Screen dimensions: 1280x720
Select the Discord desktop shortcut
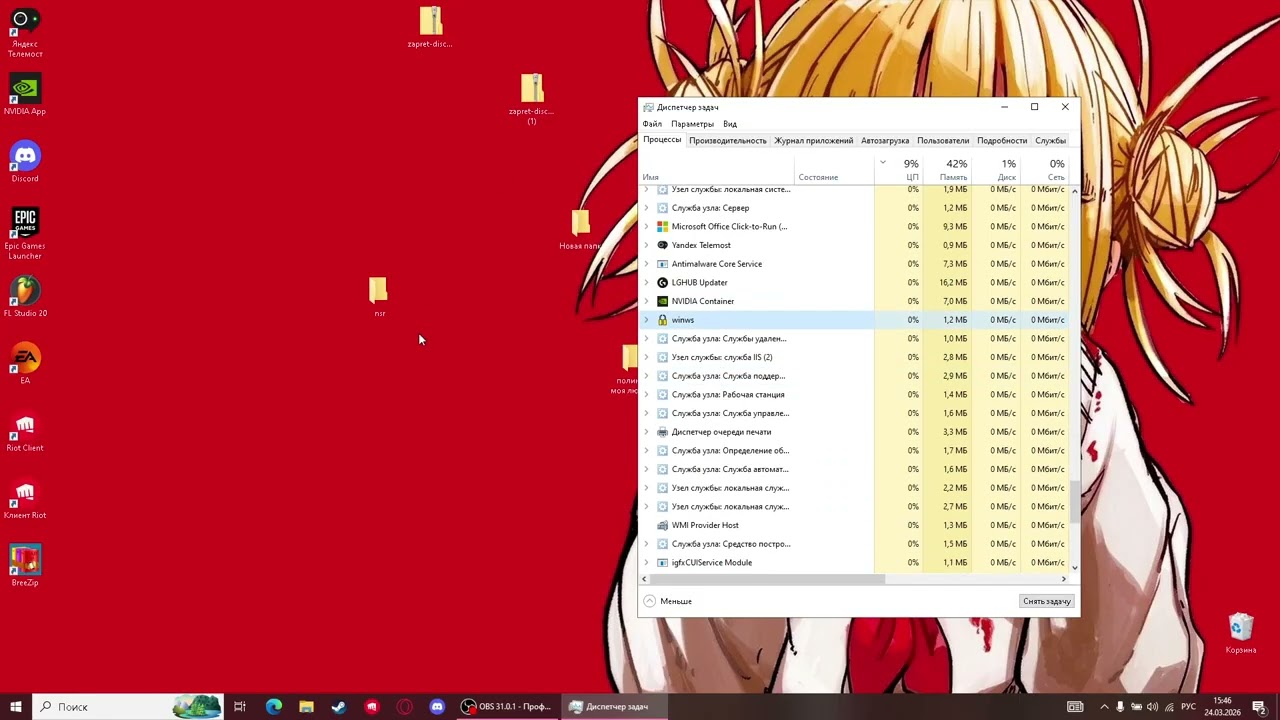coord(25,162)
